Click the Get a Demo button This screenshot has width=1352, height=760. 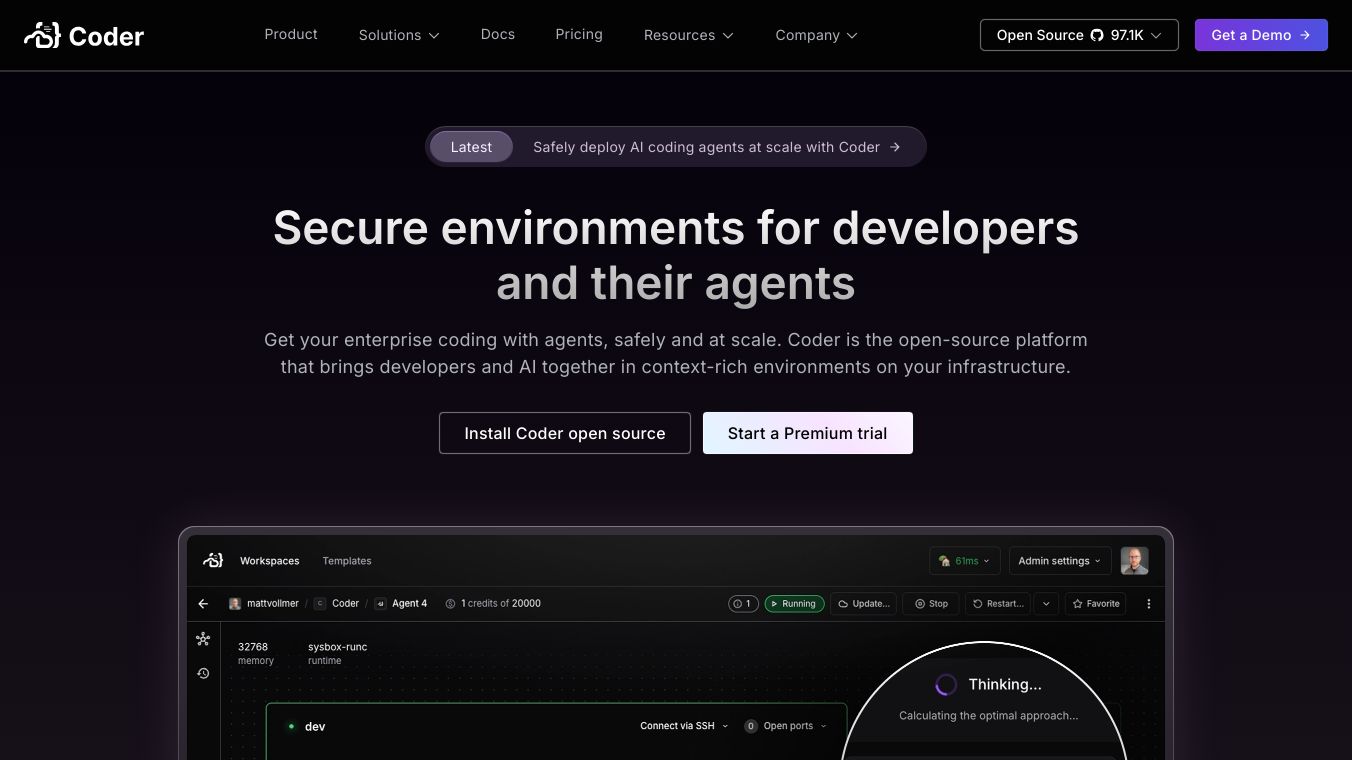click(1261, 35)
